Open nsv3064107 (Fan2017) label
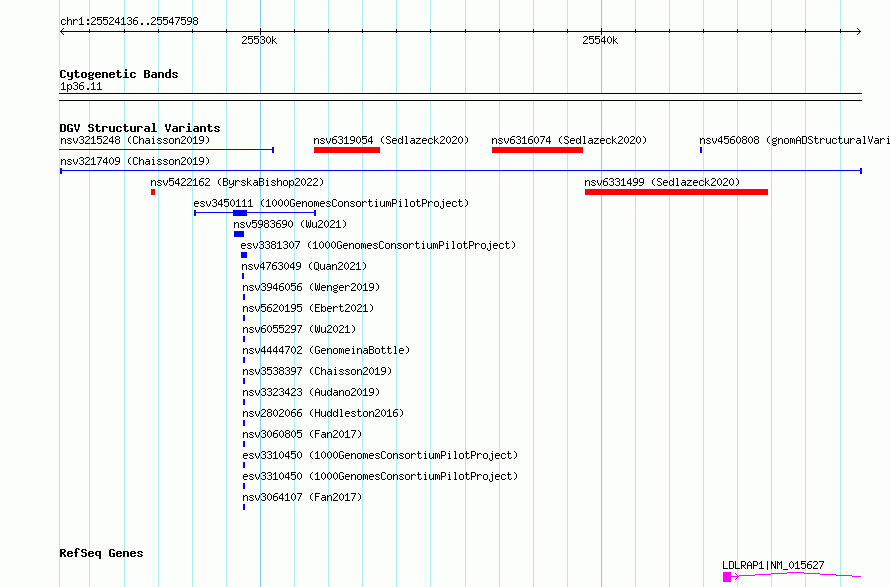The width and height of the screenshot is (890, 587). pos(302,497)
